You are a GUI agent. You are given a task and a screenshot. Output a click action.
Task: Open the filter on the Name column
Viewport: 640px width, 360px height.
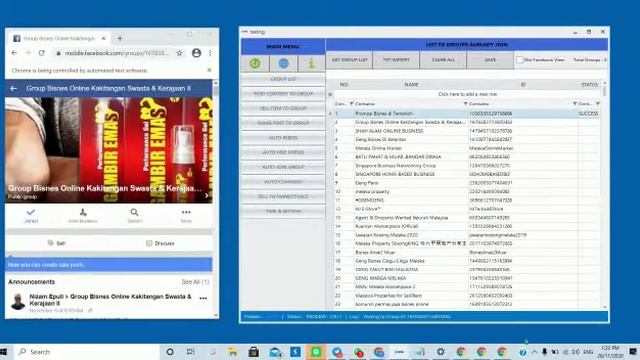(465, 104)
